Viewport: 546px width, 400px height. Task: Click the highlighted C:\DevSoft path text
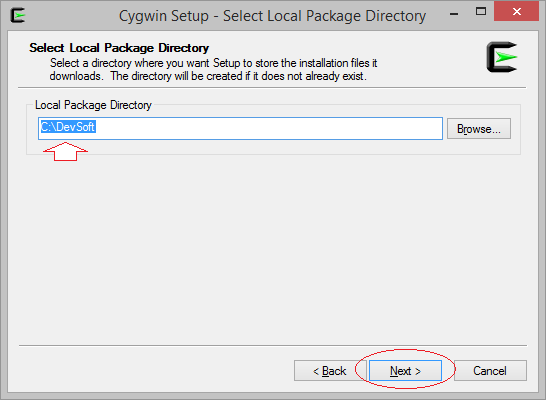[68, 127]
